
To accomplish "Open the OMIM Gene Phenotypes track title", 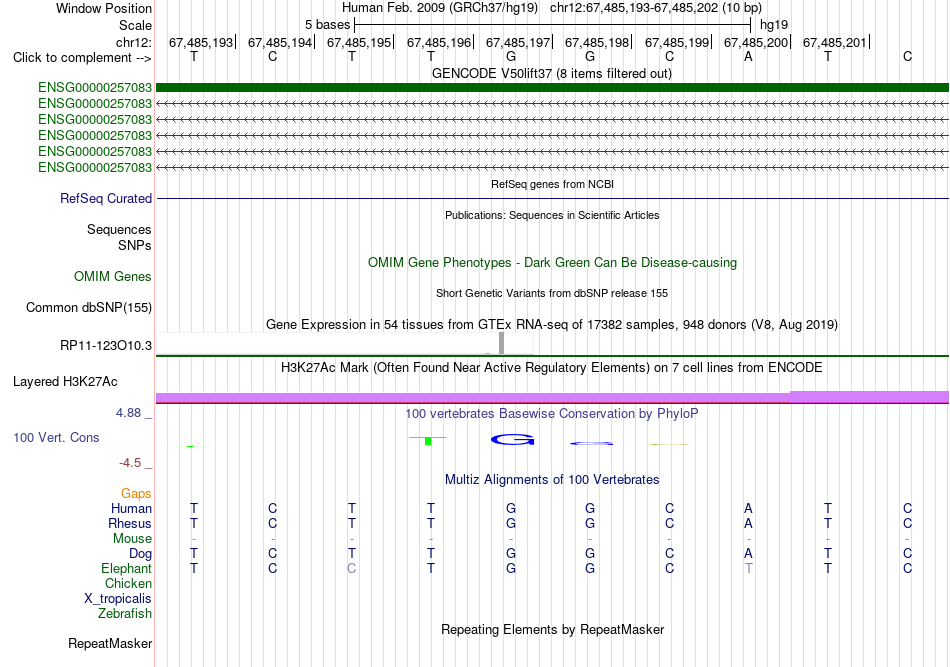I will click(552, 262).
